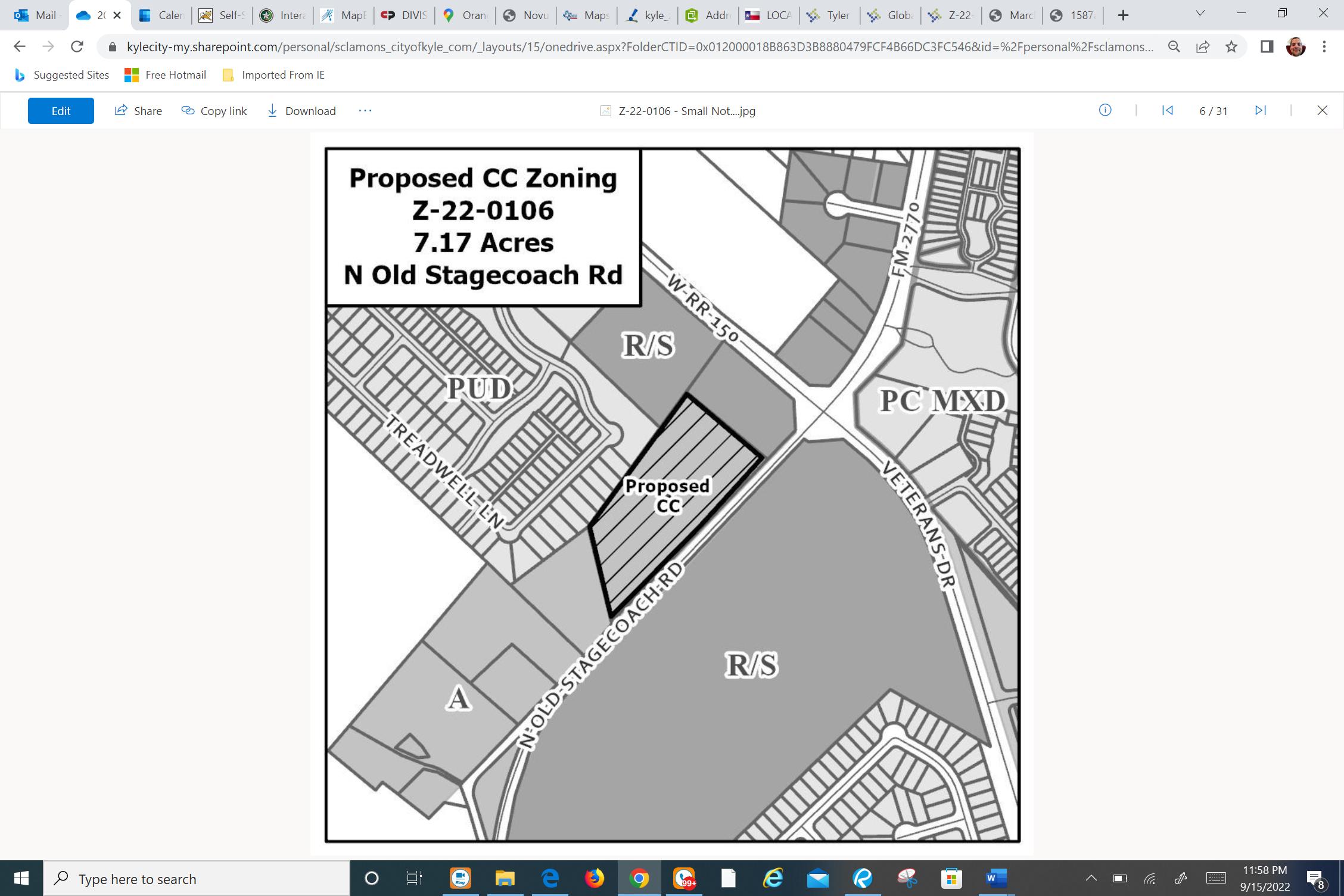The width and height of the screenshot is (1344, 896).
Task: Open the three-dot more options menu
Action: click(x=365, y=111)
